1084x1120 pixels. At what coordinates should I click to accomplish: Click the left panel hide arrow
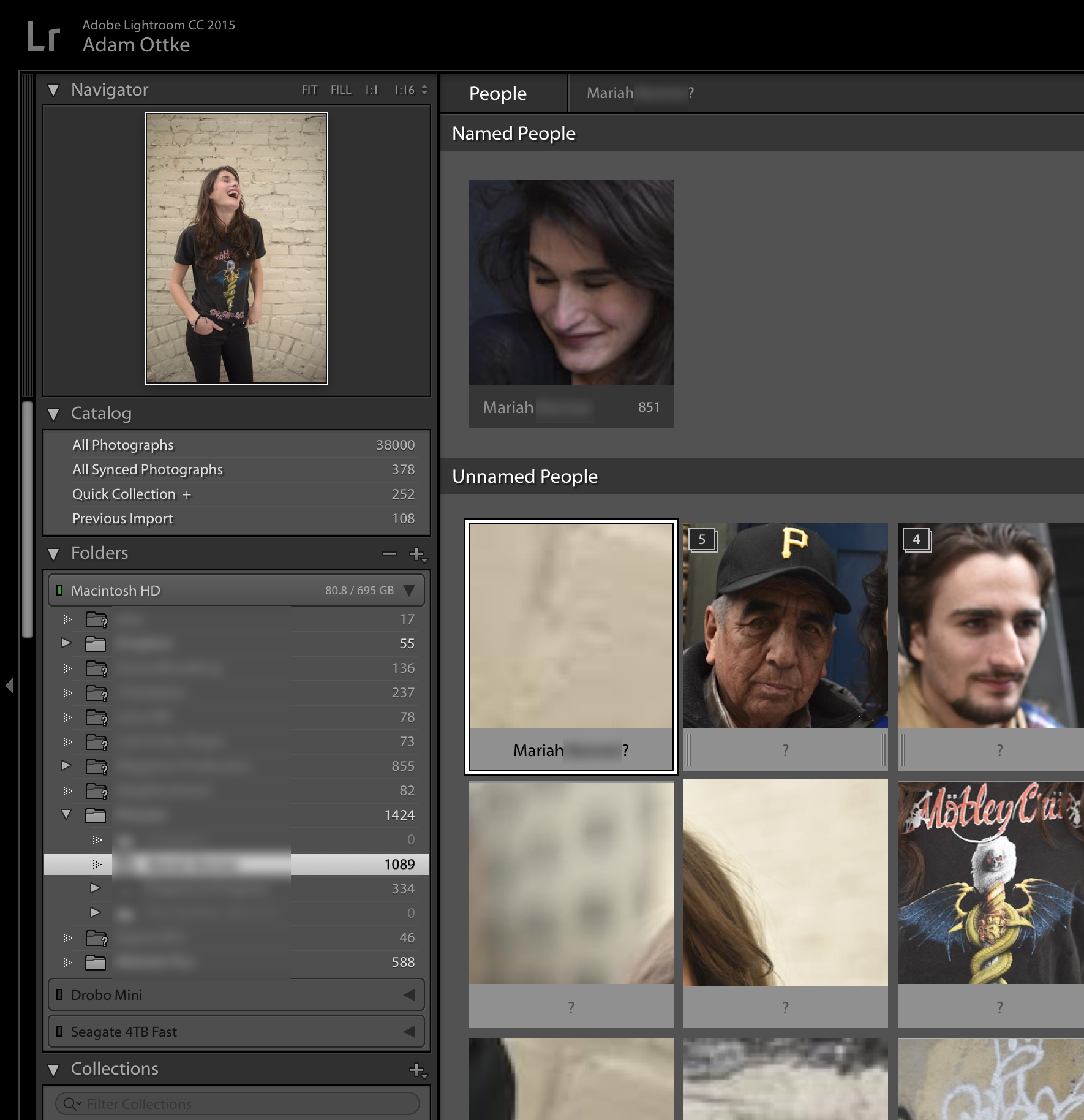9,685
